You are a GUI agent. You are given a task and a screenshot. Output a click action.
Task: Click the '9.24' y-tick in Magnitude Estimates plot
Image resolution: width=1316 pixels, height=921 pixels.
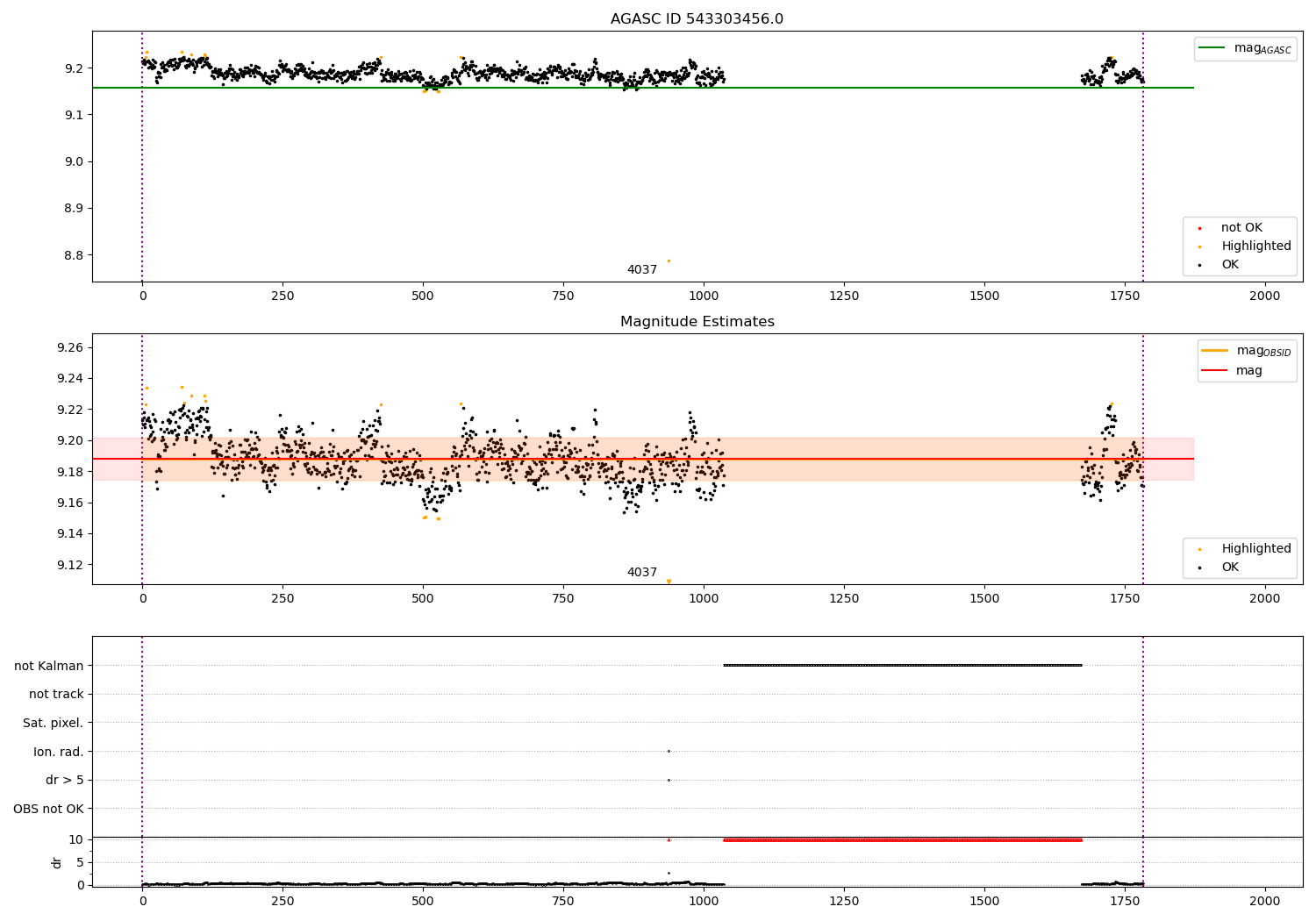click(x=70, y=379)
